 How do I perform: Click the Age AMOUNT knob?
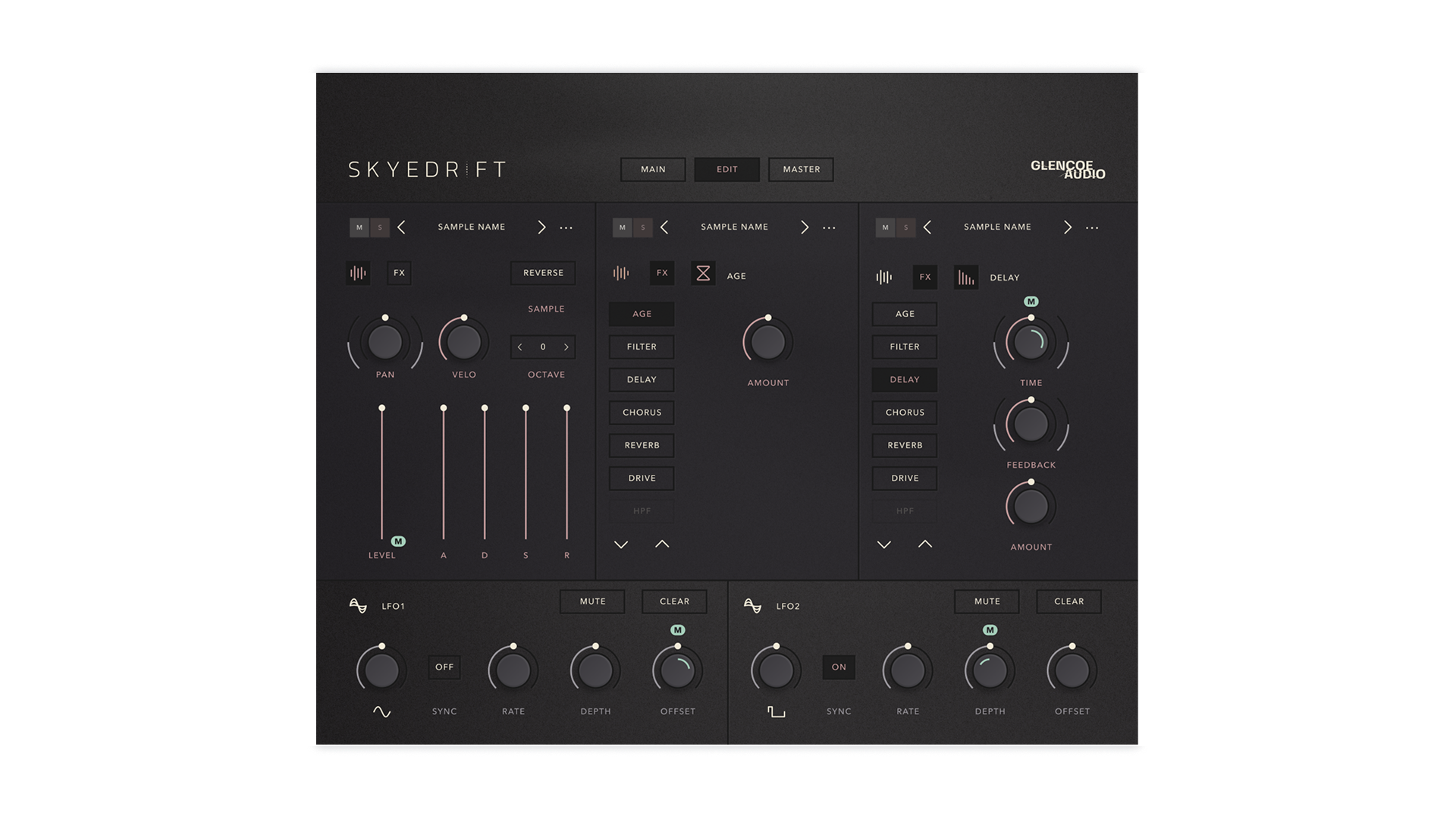(x=768, y=343)
